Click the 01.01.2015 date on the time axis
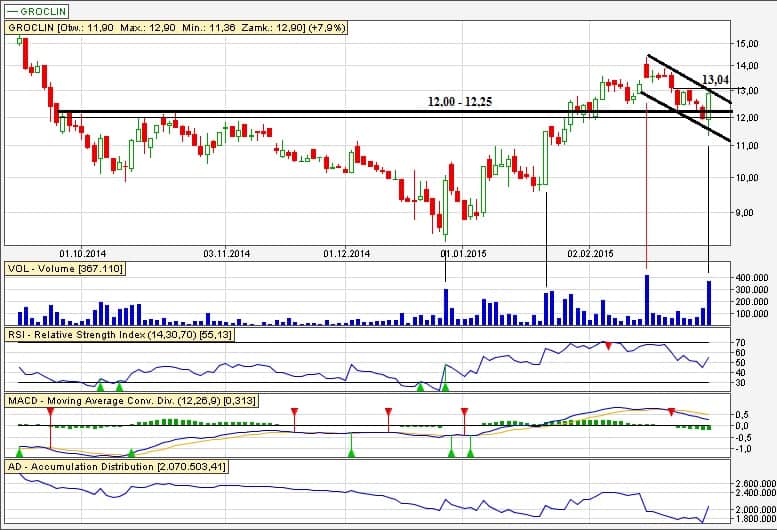 click(x=463, y=253)
